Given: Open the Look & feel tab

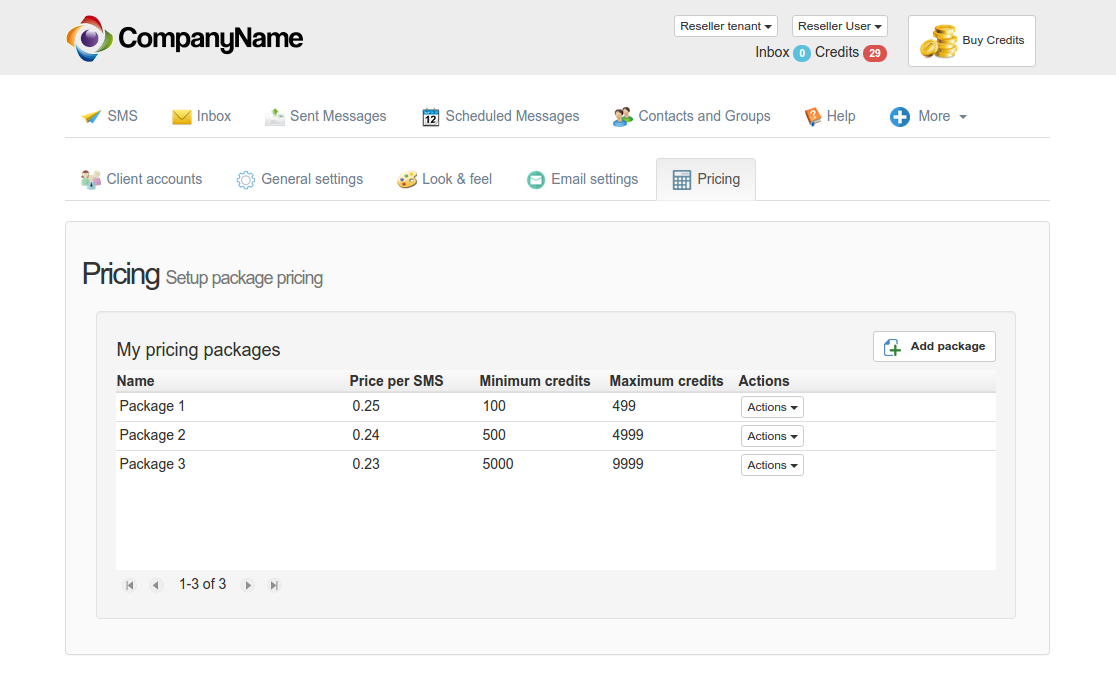Looking at the screenshot, I should (x=445, y=179).
